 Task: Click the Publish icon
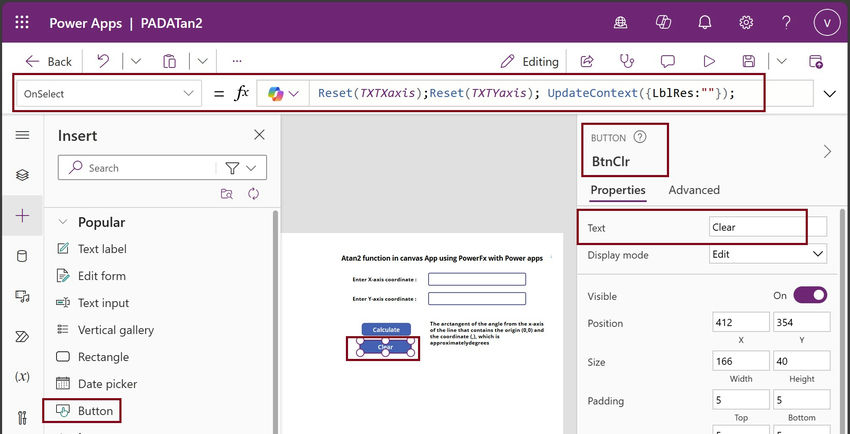coord(816,61)
